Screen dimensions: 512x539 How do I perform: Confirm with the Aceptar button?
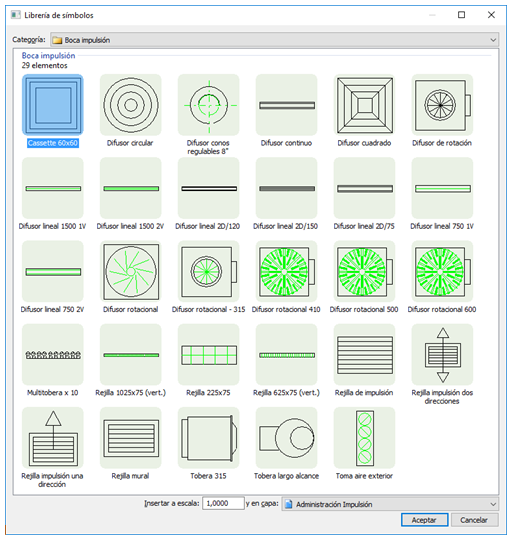pyautogui.click(x=424, y=520)
